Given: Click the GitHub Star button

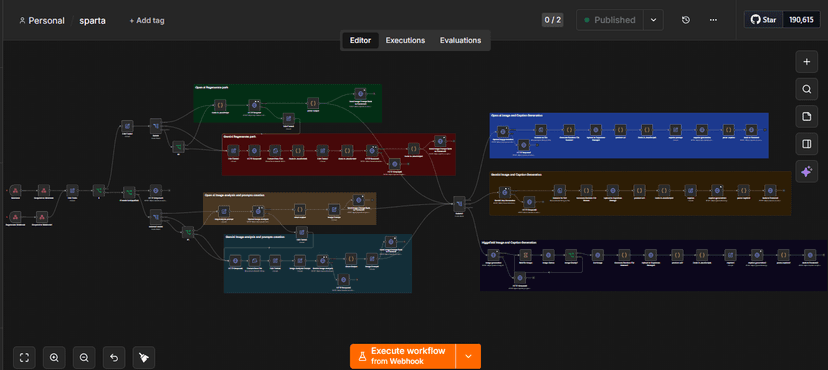Looking at the screenshot, I should pyautogui.click(x=764, y=20).
